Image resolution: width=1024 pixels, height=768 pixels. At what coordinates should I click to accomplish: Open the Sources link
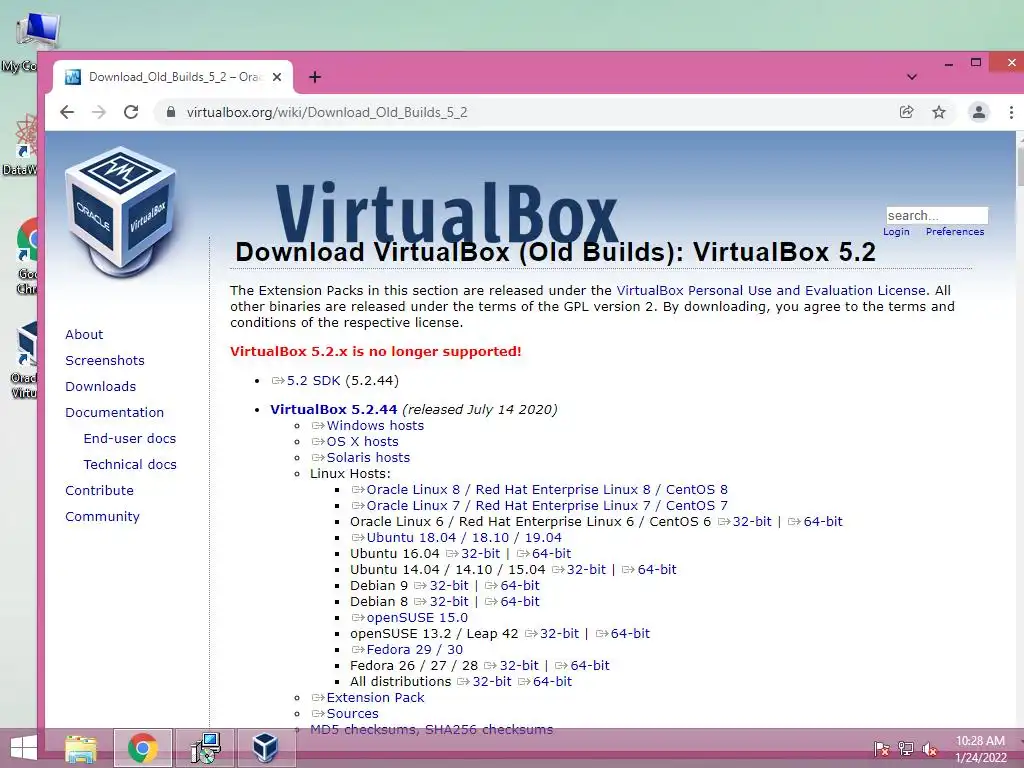(345, 714)
